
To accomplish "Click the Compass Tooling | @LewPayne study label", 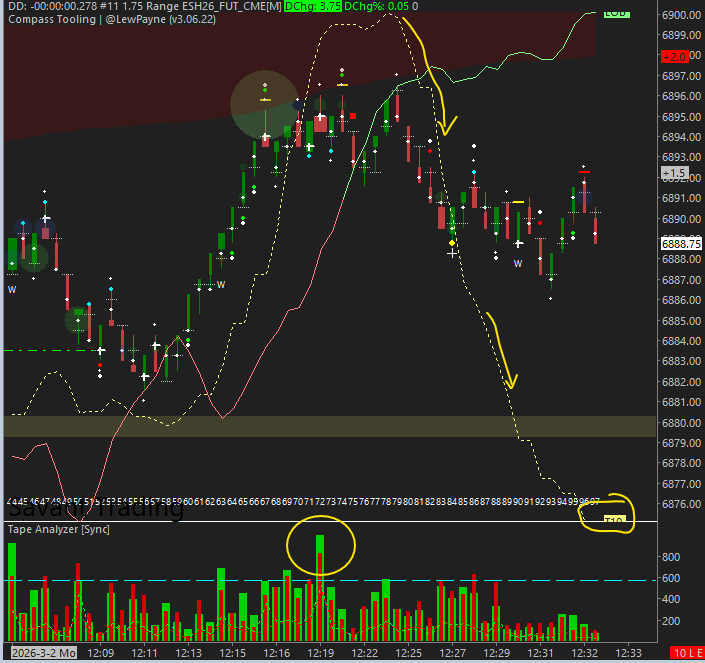I will (112, 19).
